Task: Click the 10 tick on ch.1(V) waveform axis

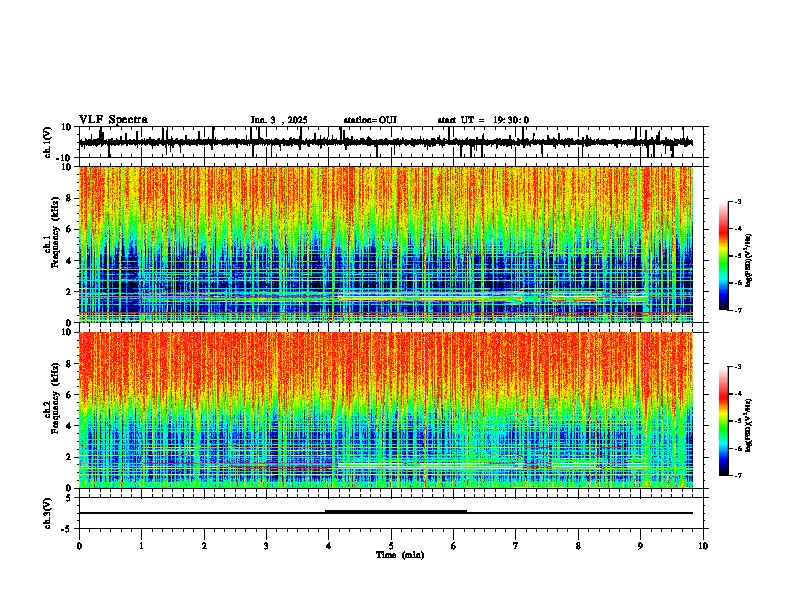Action: point(67,127)
